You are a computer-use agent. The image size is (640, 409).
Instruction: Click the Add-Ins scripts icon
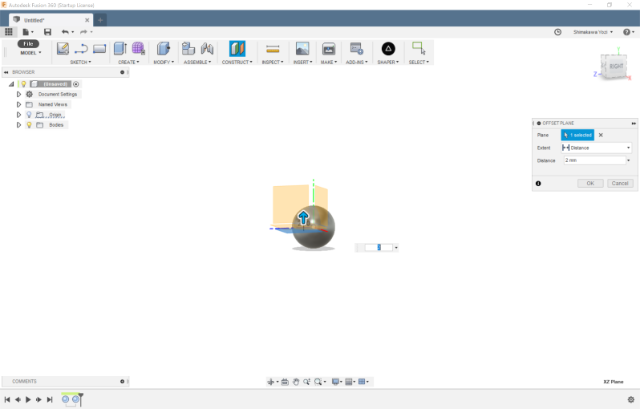point(356,49)
